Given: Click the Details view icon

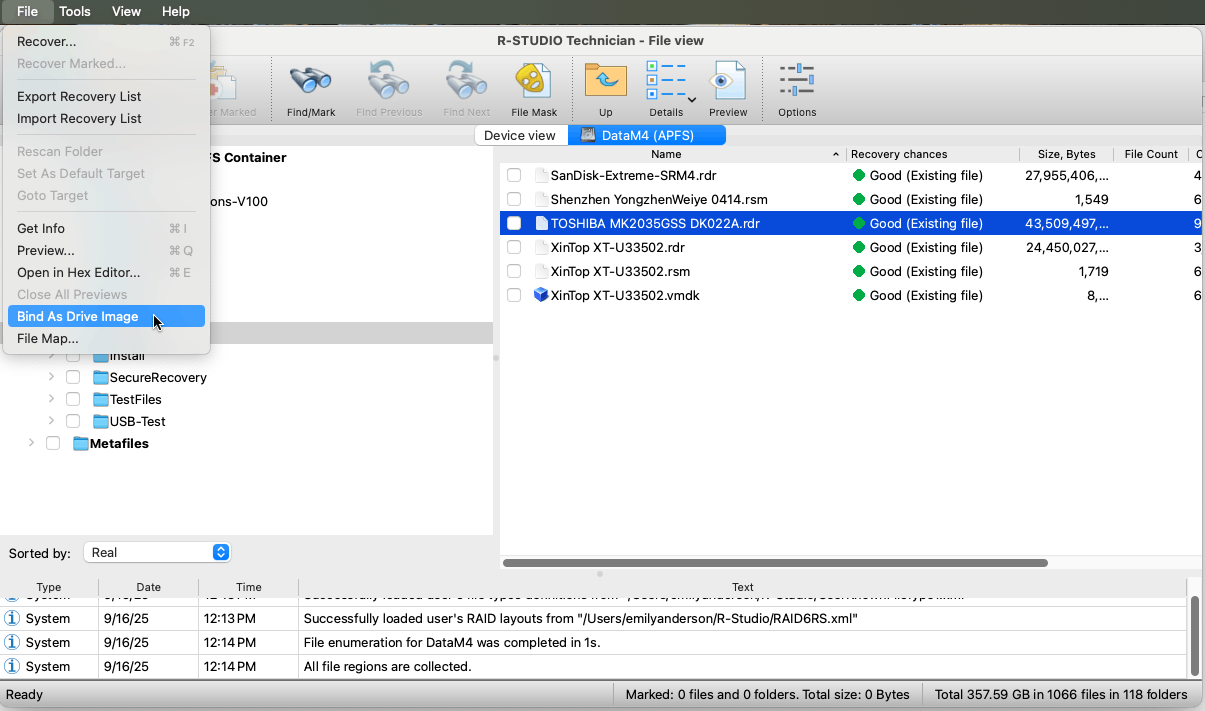Looking at the screenshot, I should 665,84.
